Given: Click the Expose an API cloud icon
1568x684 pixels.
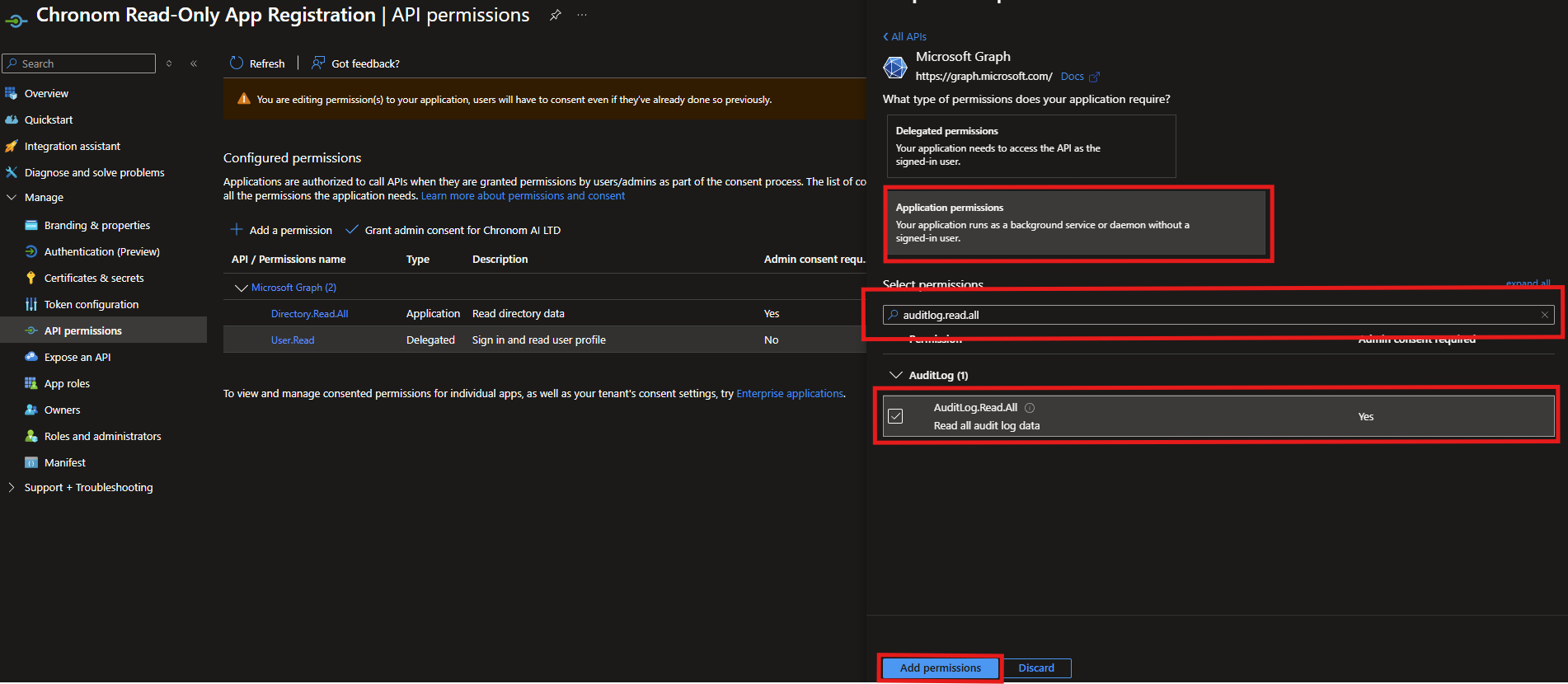Looking at the screenshot, I should 31,357.
